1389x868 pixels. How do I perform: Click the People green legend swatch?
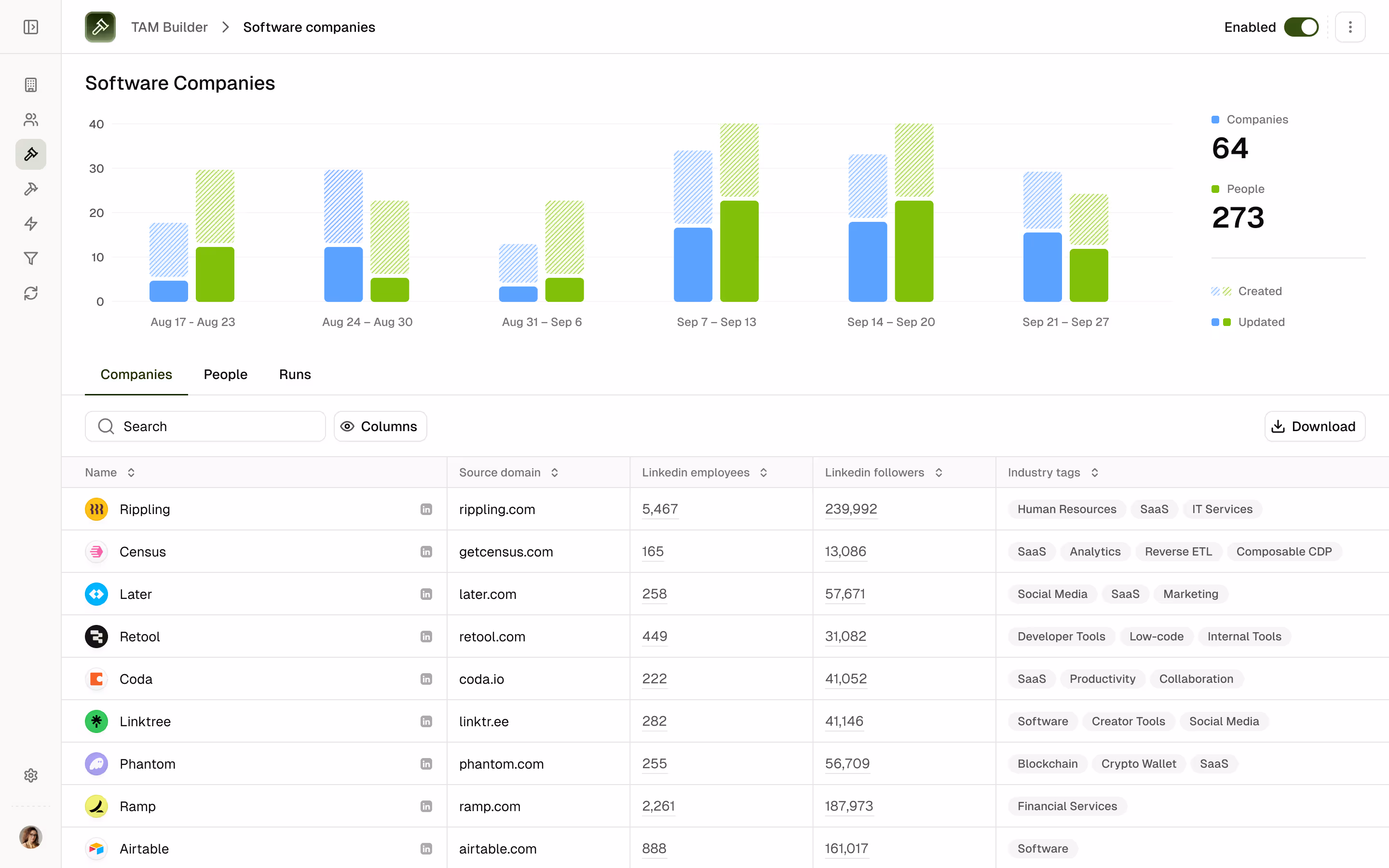click(1215, 189)
